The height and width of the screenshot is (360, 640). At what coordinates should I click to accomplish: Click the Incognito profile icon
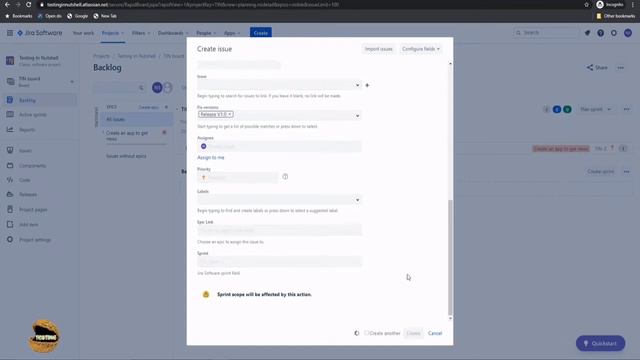click(600, 4)
